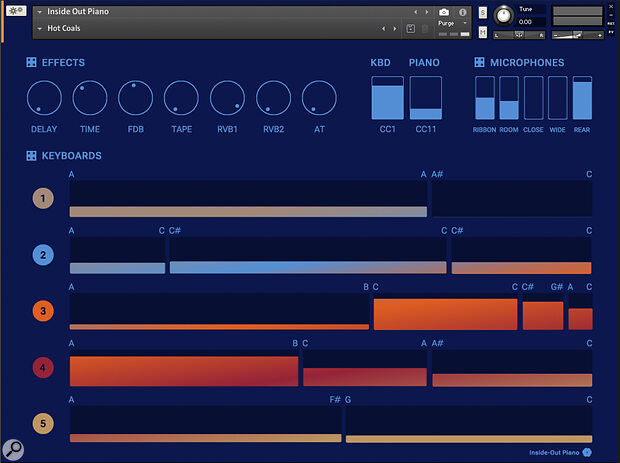This screenshot has width=620, height=463.
Task: Enable the Close microphone
Action: click(x=533, y=98)
